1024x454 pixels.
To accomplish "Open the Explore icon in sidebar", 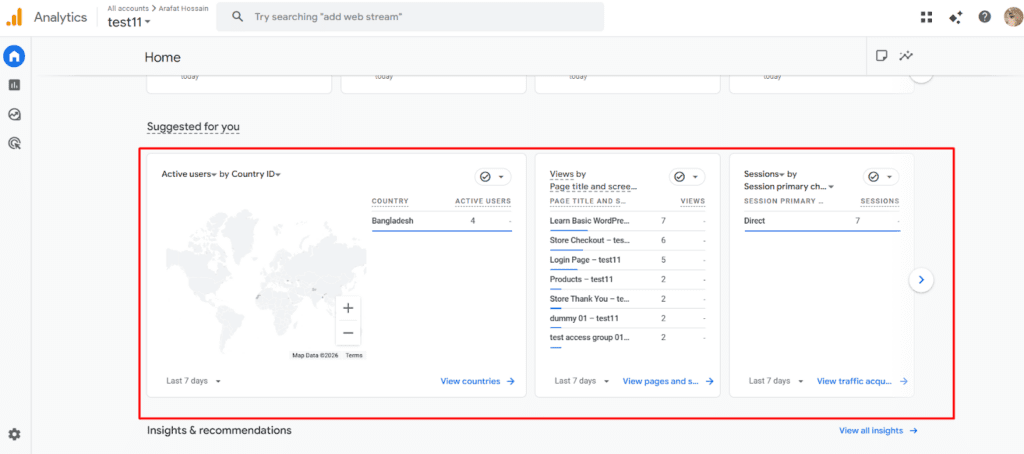I will point(14,114).
